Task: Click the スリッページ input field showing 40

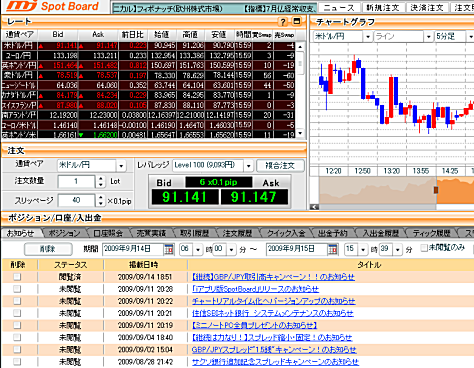Action: tap(76, 200)
